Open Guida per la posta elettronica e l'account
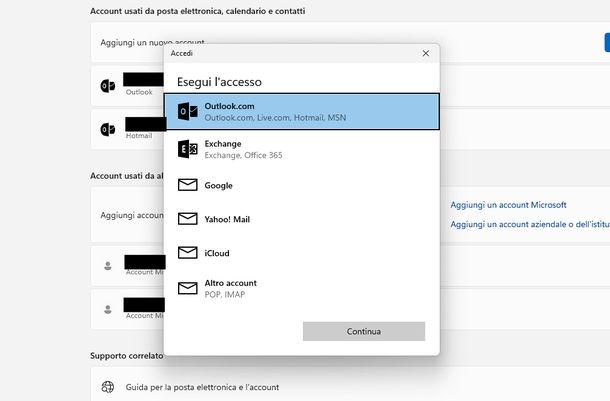This screenshot has width=610, height=401. (x=202, y=387)
